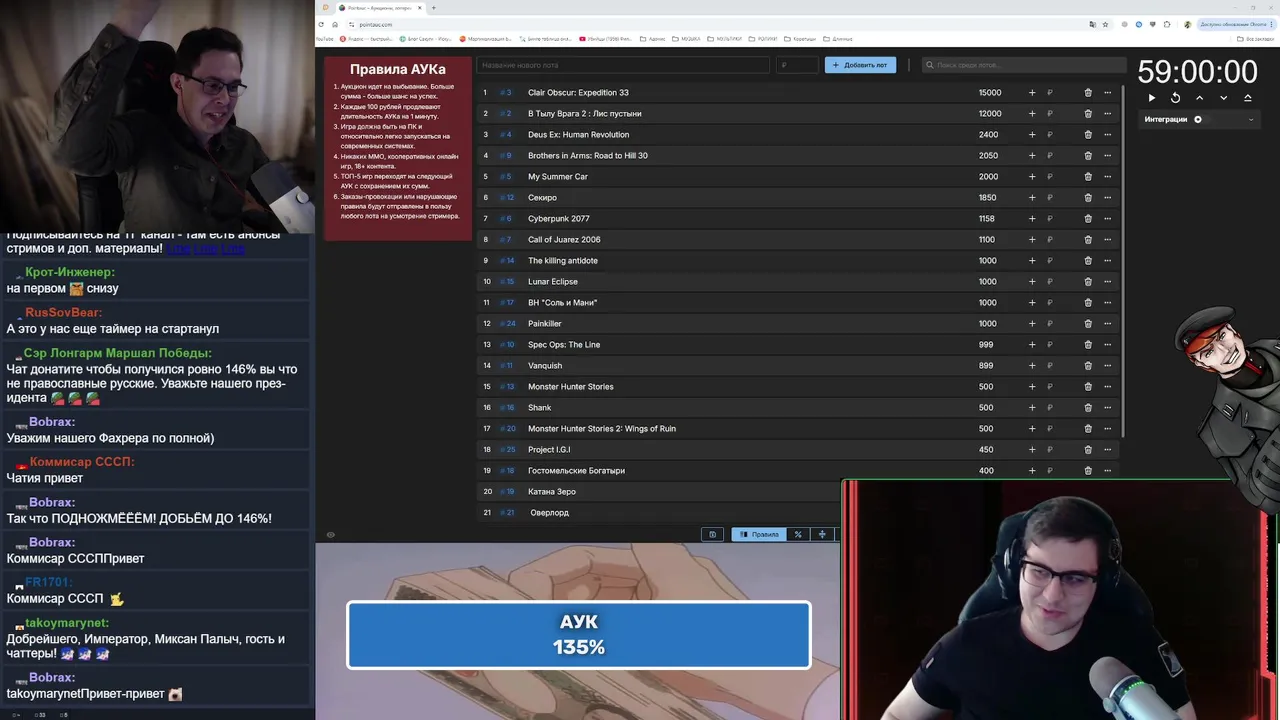Screen dimensions: 1280x720
Task: Open more options for Секиро lot
Action: pos(1107,198)
